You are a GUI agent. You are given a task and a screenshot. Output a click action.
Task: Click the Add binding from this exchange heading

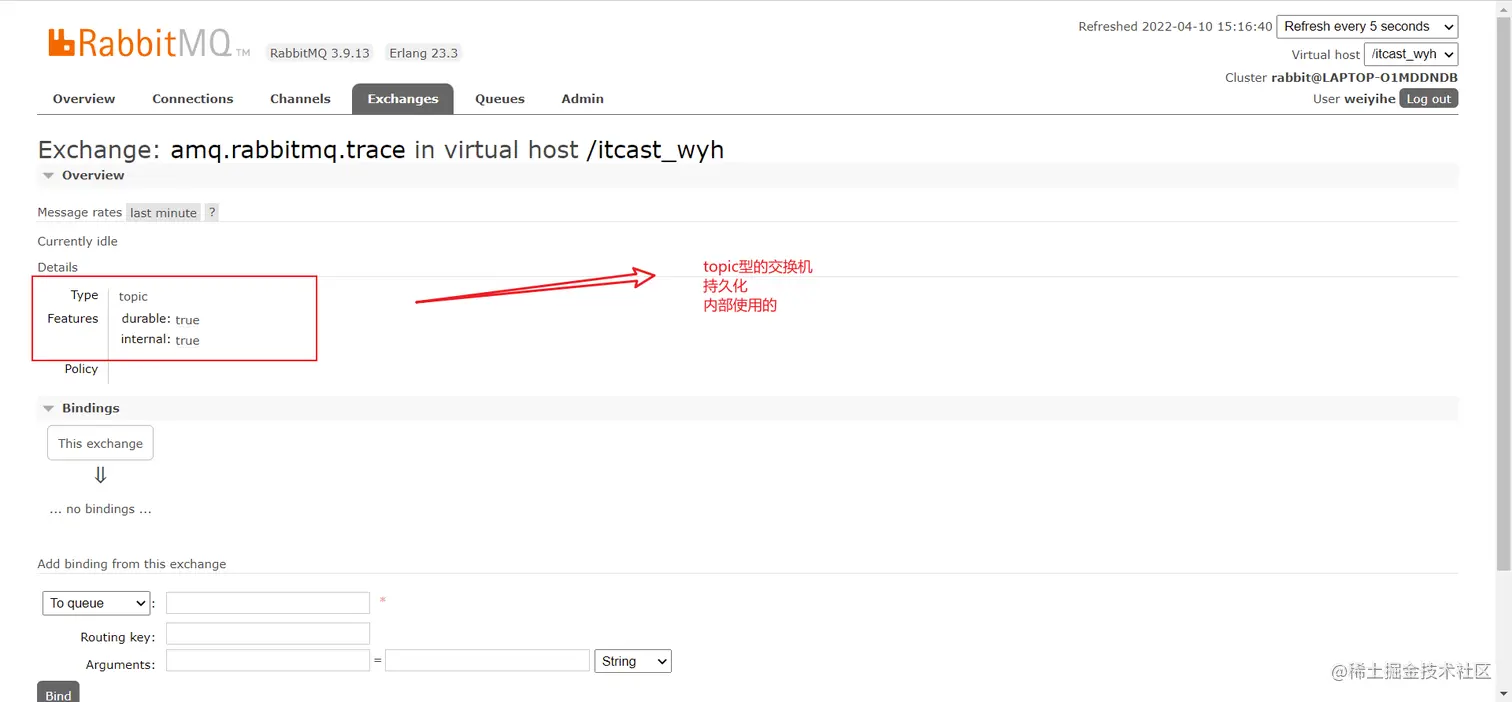132,564
